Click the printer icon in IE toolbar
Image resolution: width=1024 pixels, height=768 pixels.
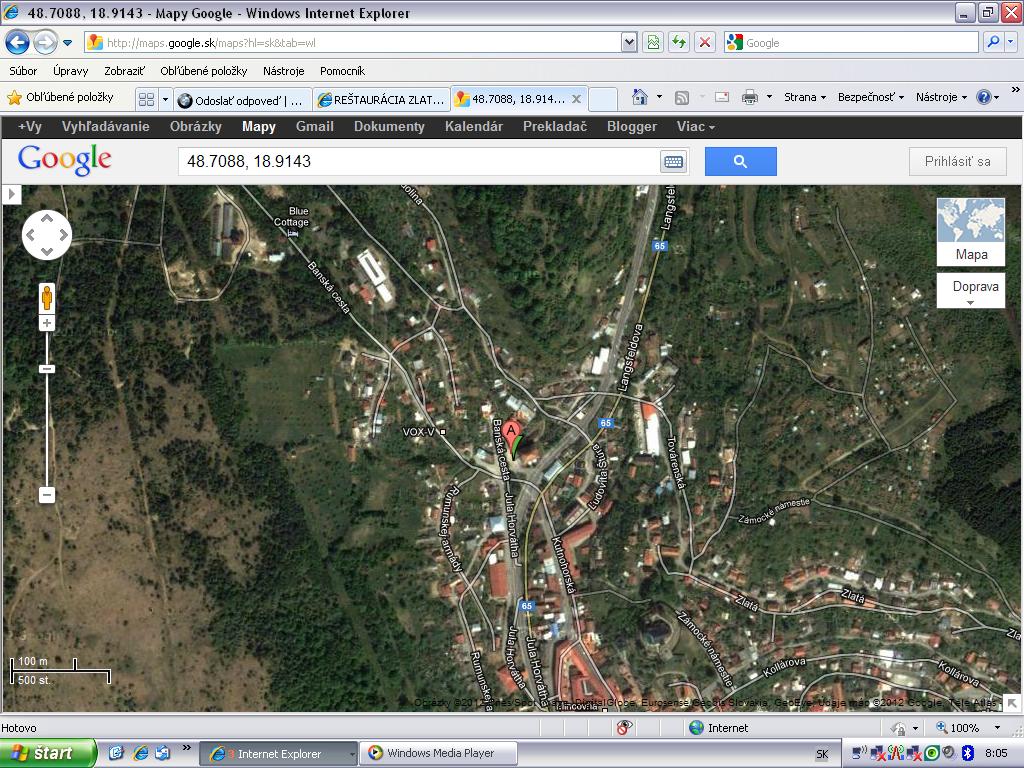pyautogui.click(x=750, y=97)
